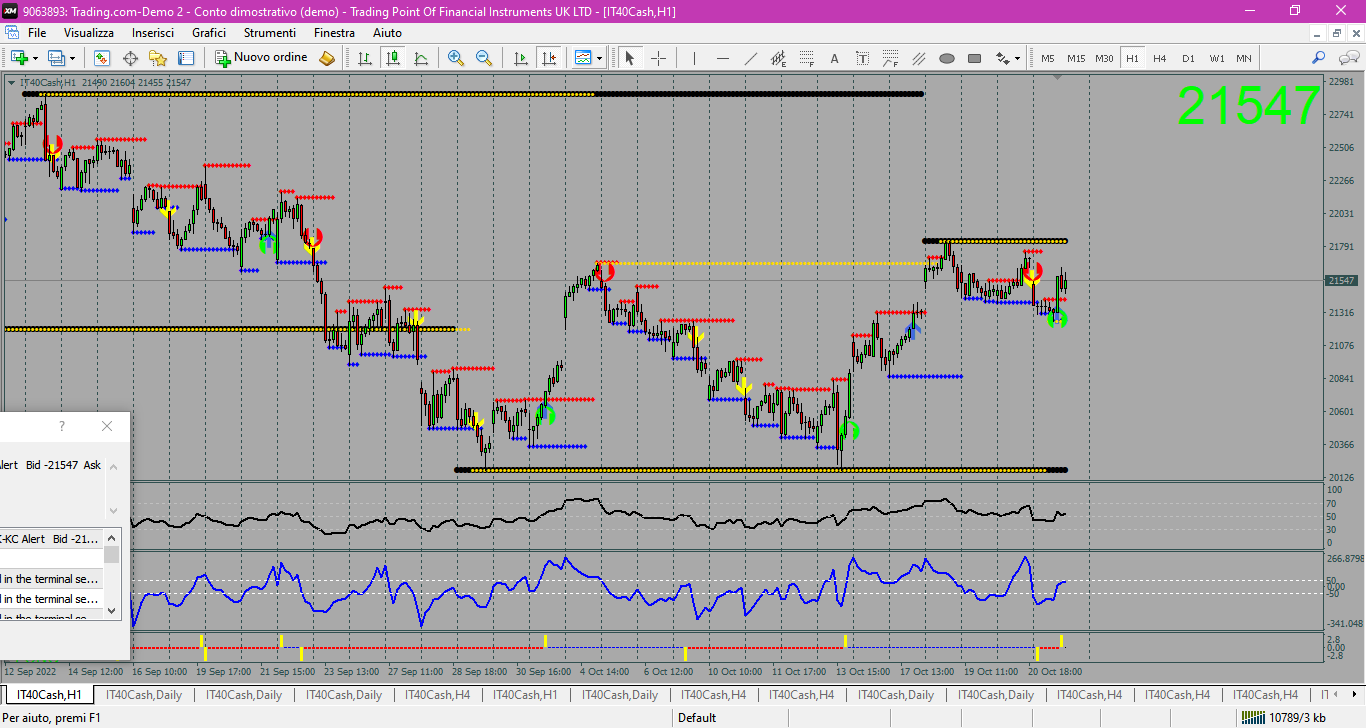
Task: Open the Navigator star-folder icon
Action: coord(158,58)
